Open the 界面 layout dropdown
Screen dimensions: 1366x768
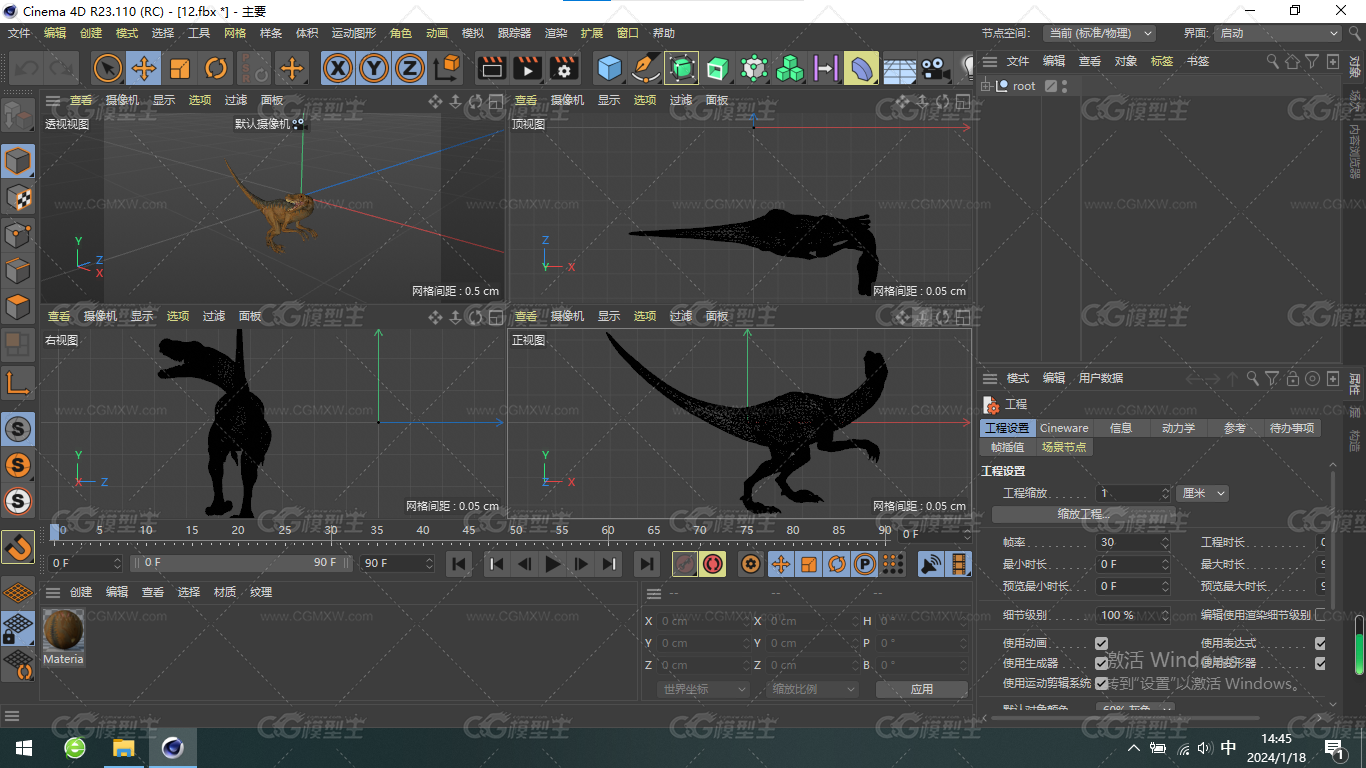tap(1277, 33)
